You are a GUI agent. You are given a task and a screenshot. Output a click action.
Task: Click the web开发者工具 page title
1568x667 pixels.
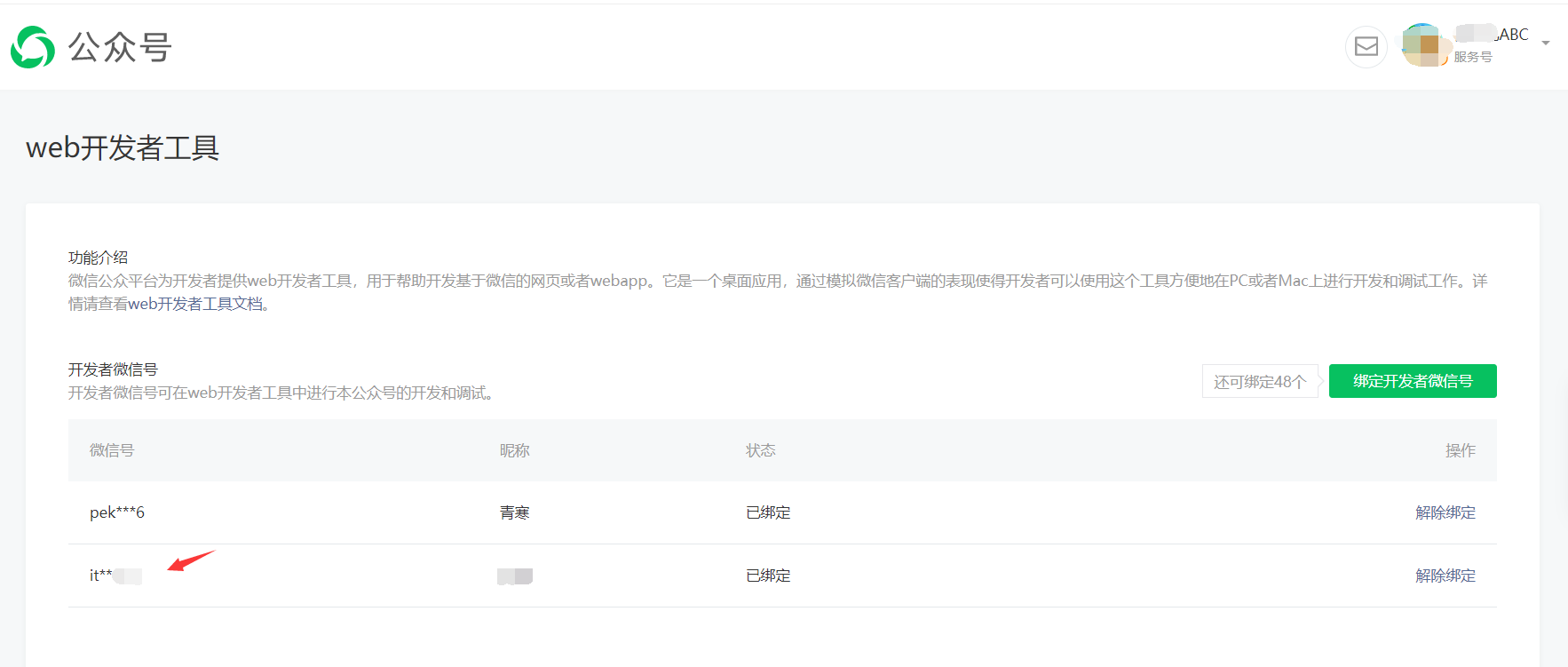tap(123, 147)
